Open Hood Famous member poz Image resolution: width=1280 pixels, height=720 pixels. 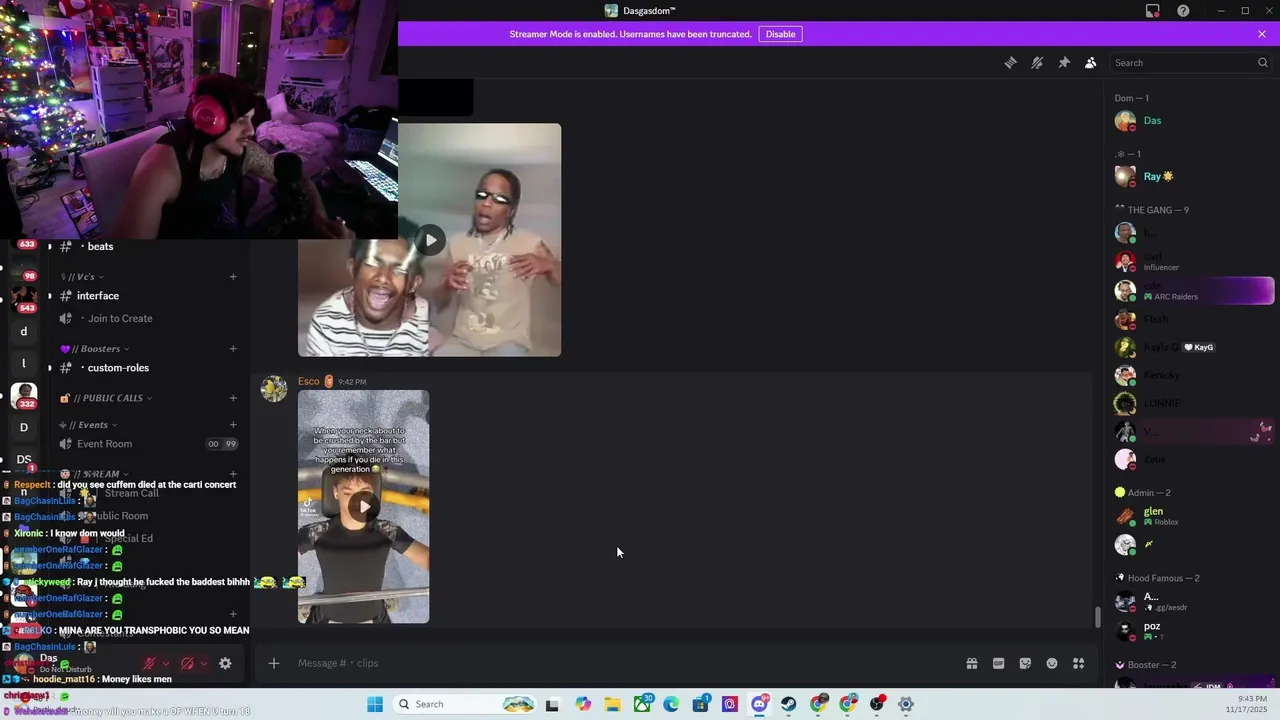point(1192,630)
